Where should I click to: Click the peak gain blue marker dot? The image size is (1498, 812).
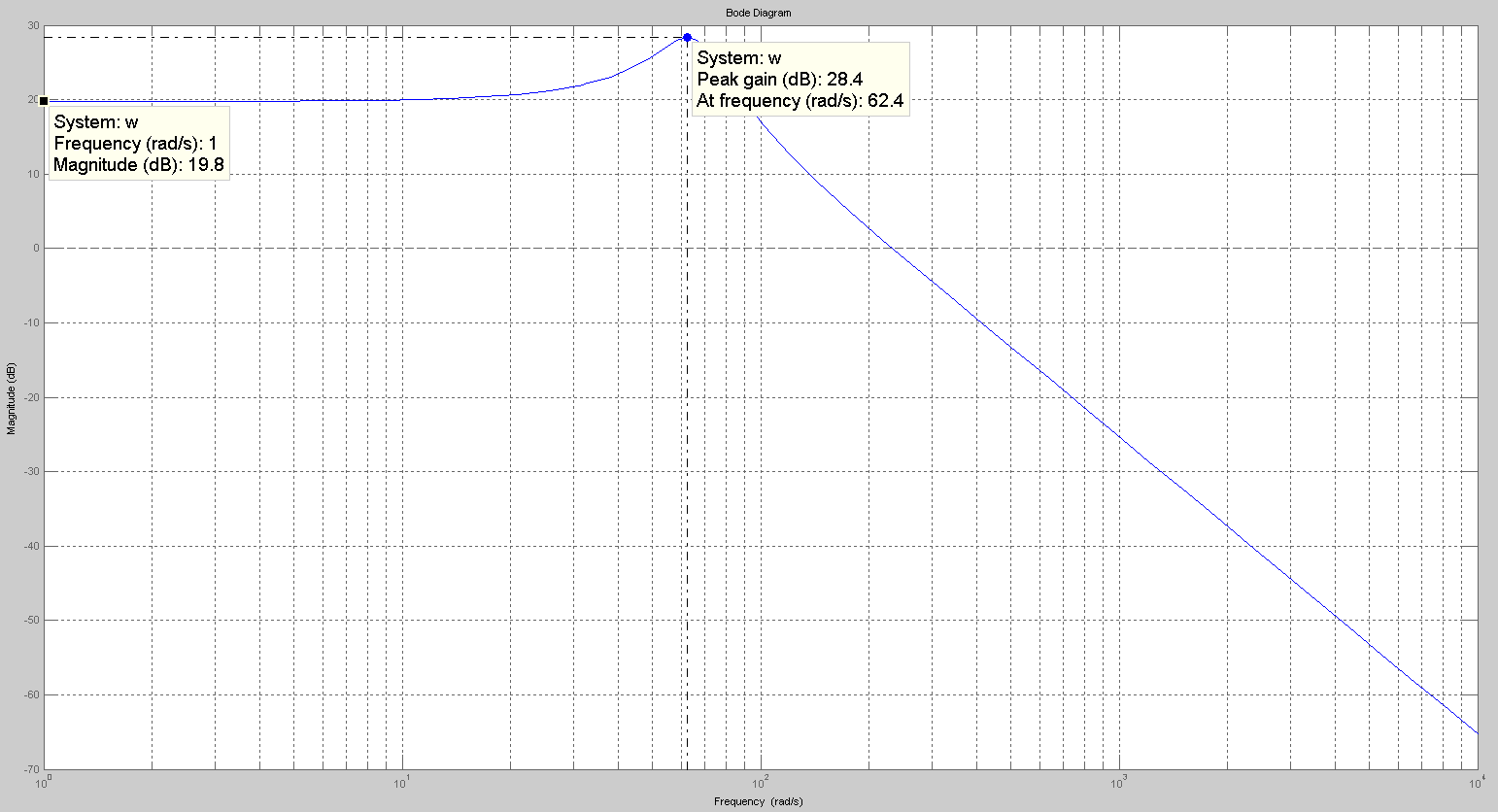(x=687, y=38)
